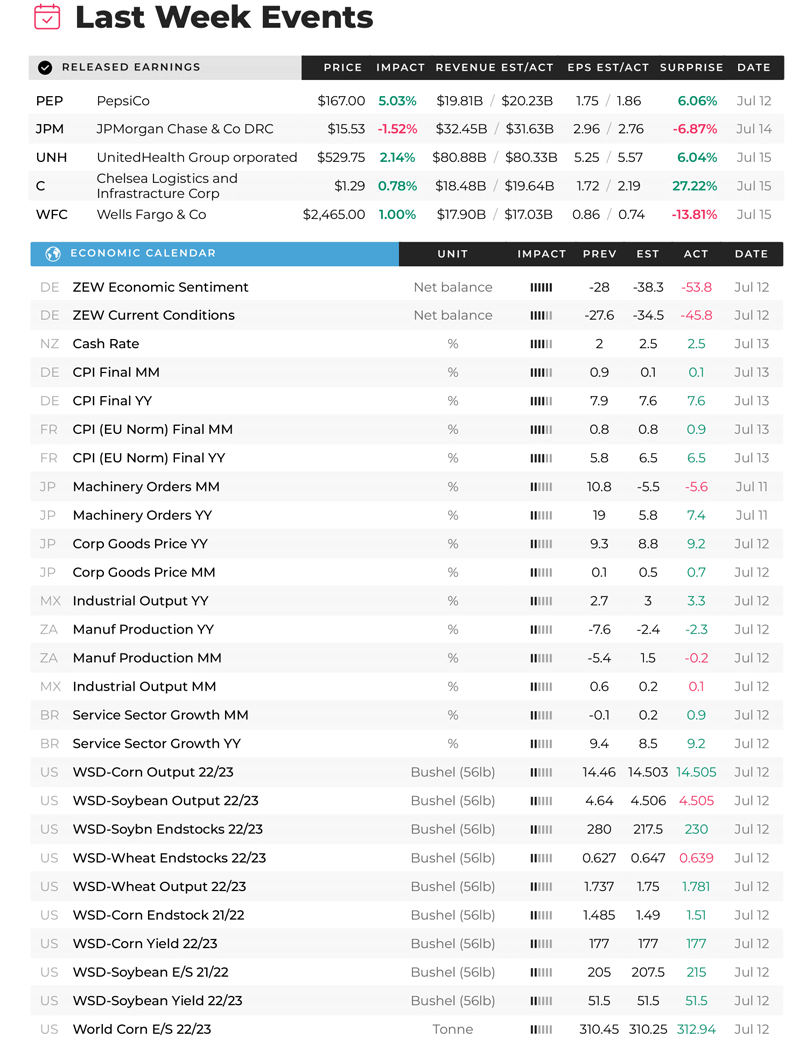The image size is (806, 1061).
Task: Click the 5.03% impact value for PepsiCo
Action: [x=397, y=101]
